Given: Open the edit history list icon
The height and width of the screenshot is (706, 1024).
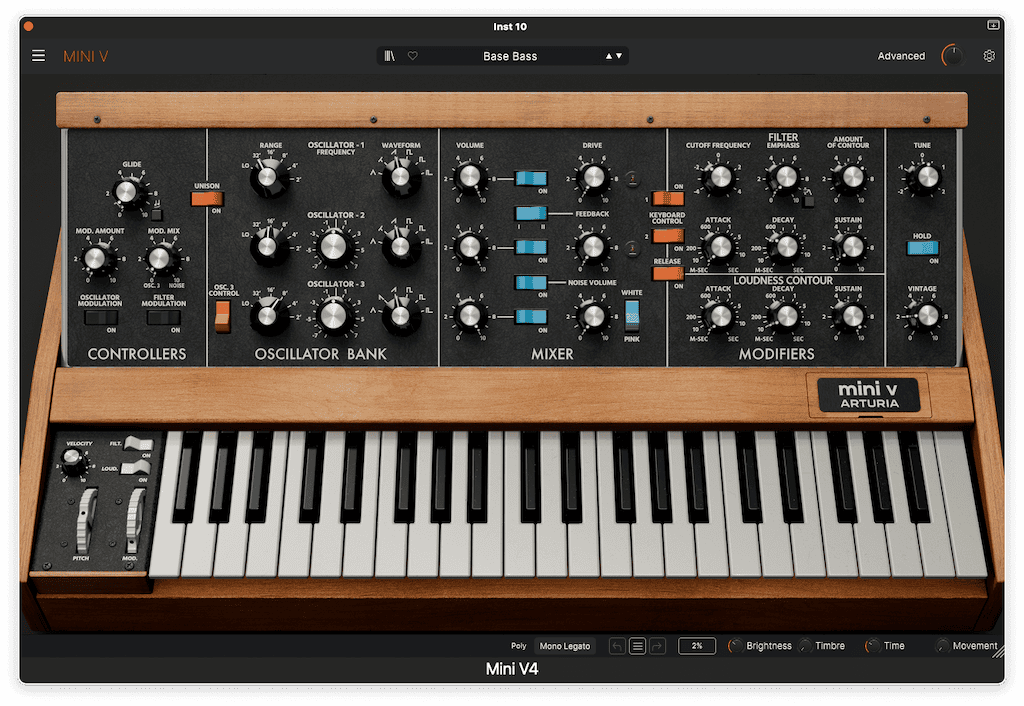Looking at the screenshot, I should tap(637, 646).
